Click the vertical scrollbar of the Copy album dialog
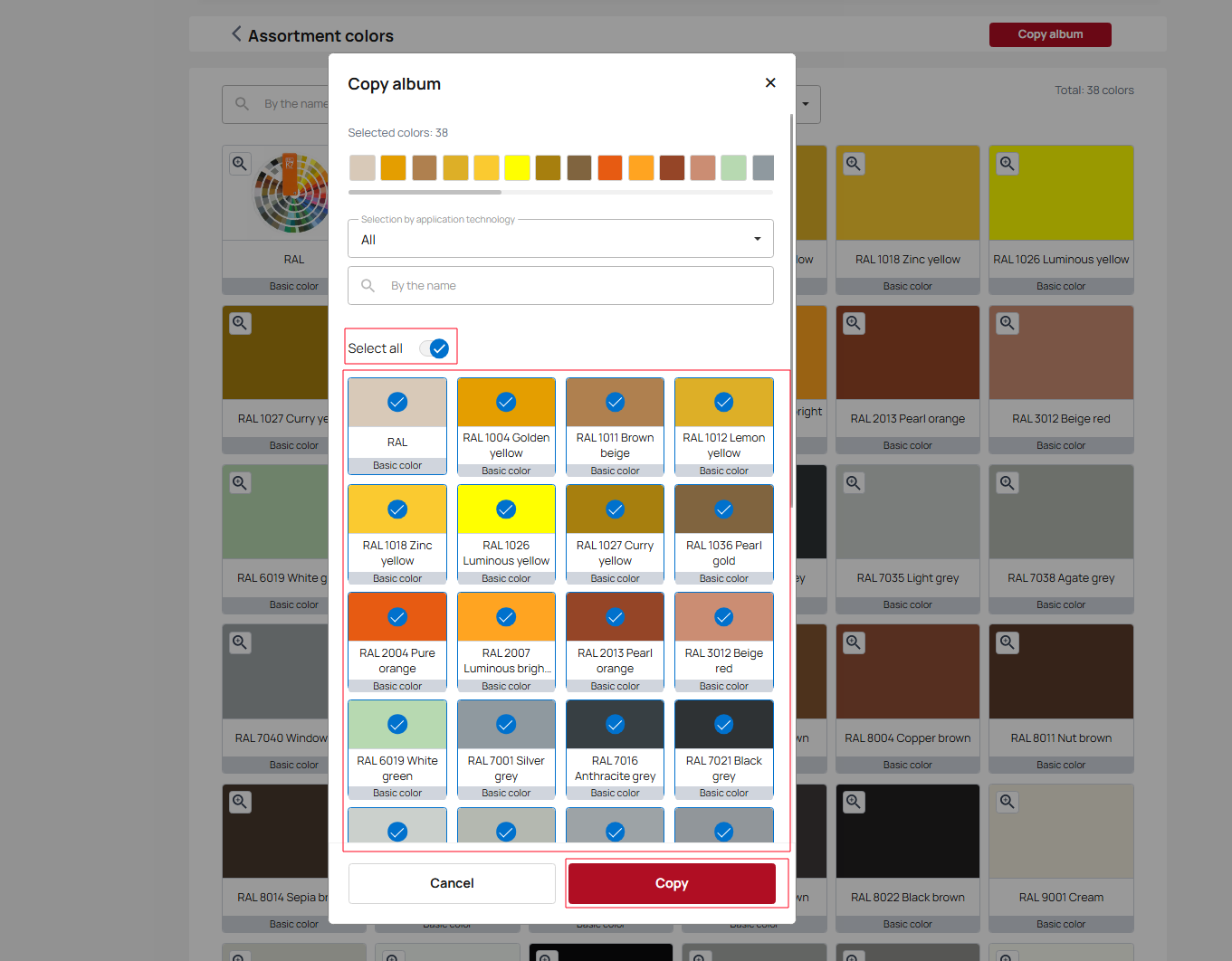The height and width of the screenshot is (961, 1232). (x=792, y=310)
